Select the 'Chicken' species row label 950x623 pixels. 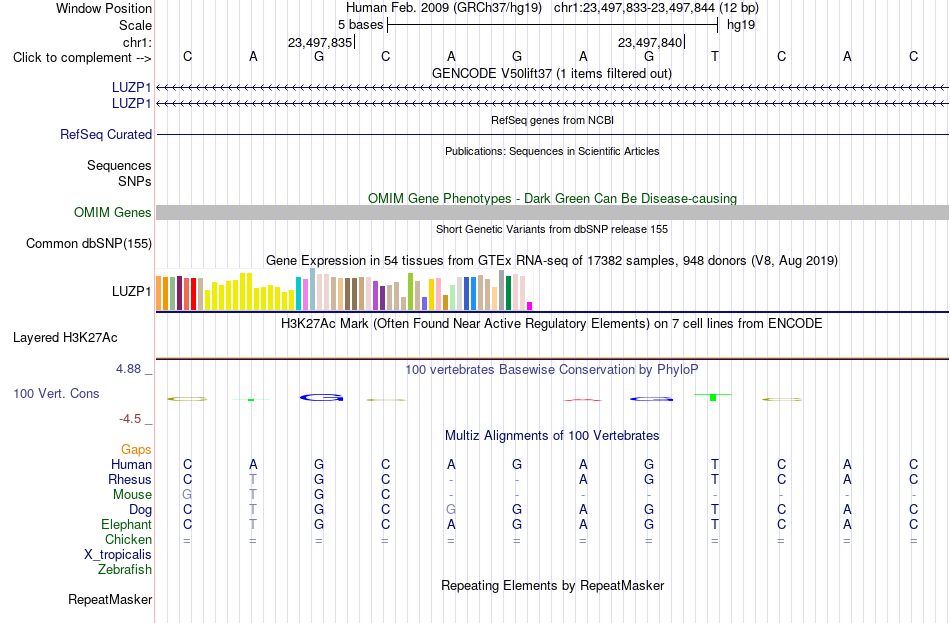[128, 539]
